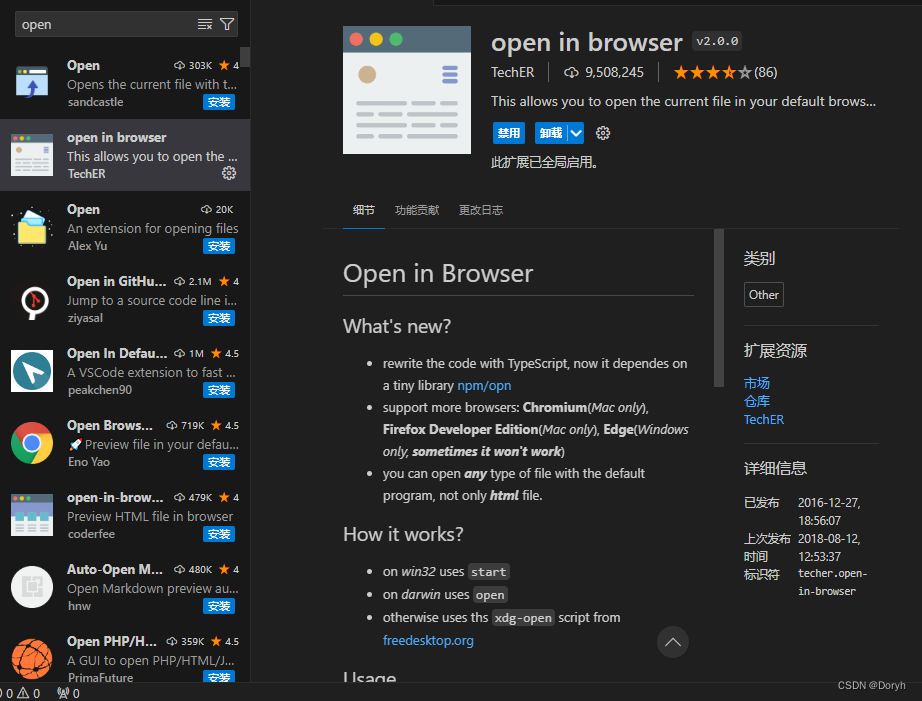The image size is (922, 701).
Task: Click the sandcastle Open extension icon
Action: [32, 82]
